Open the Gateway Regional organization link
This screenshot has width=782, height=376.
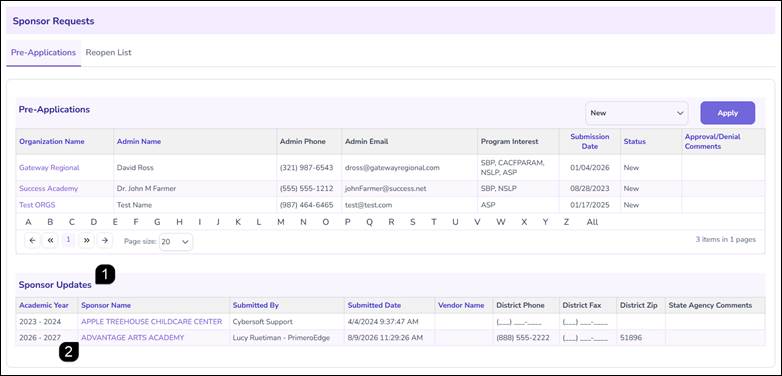tap(49, 168)
